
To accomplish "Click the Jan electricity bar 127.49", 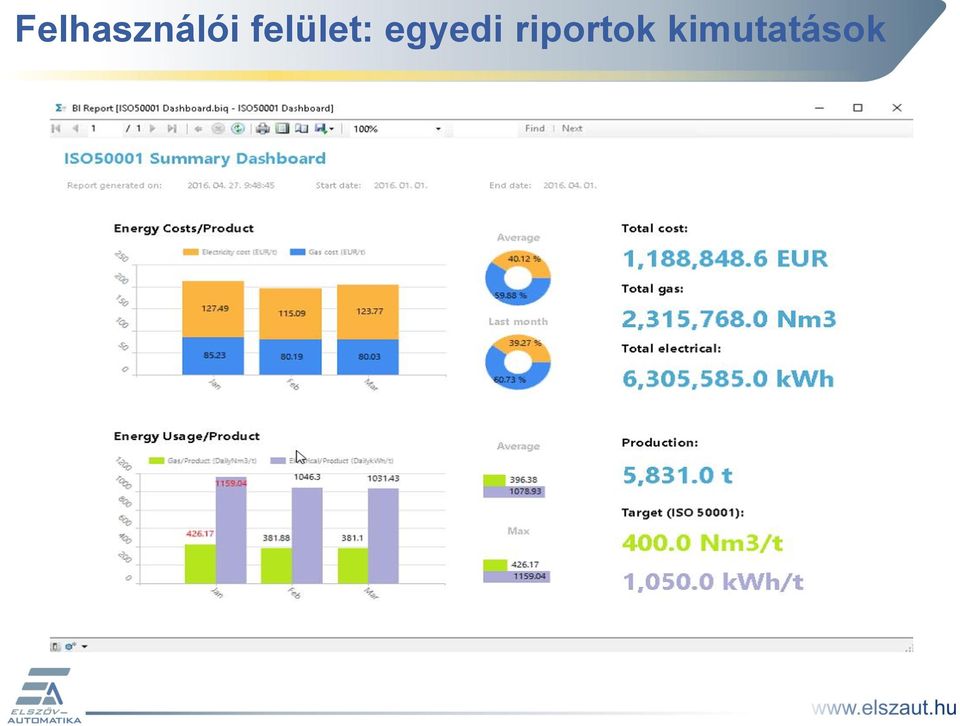I will (x=213, y=309).
